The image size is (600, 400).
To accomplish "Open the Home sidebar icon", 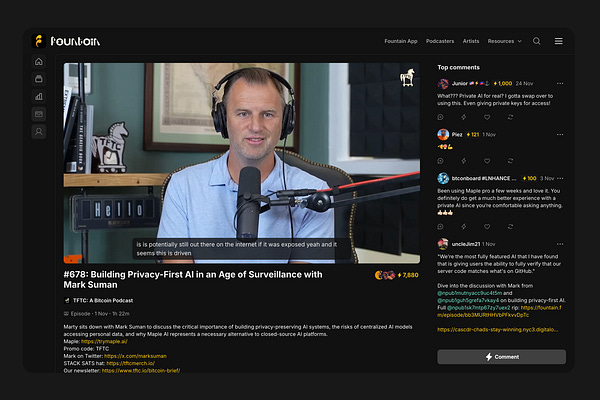I will coord(39,61).
